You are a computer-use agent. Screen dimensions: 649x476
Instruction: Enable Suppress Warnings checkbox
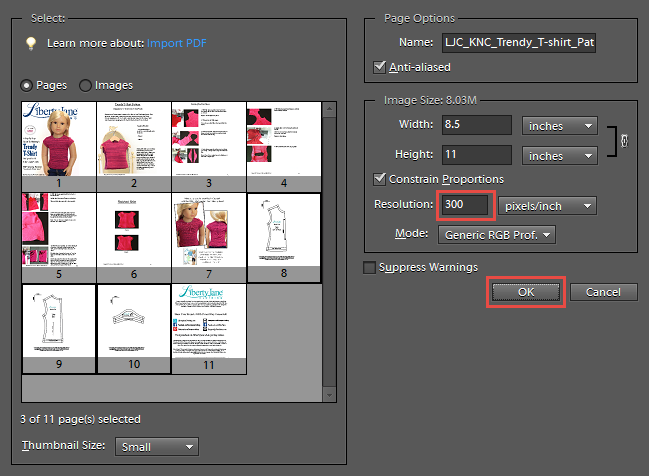370,267
